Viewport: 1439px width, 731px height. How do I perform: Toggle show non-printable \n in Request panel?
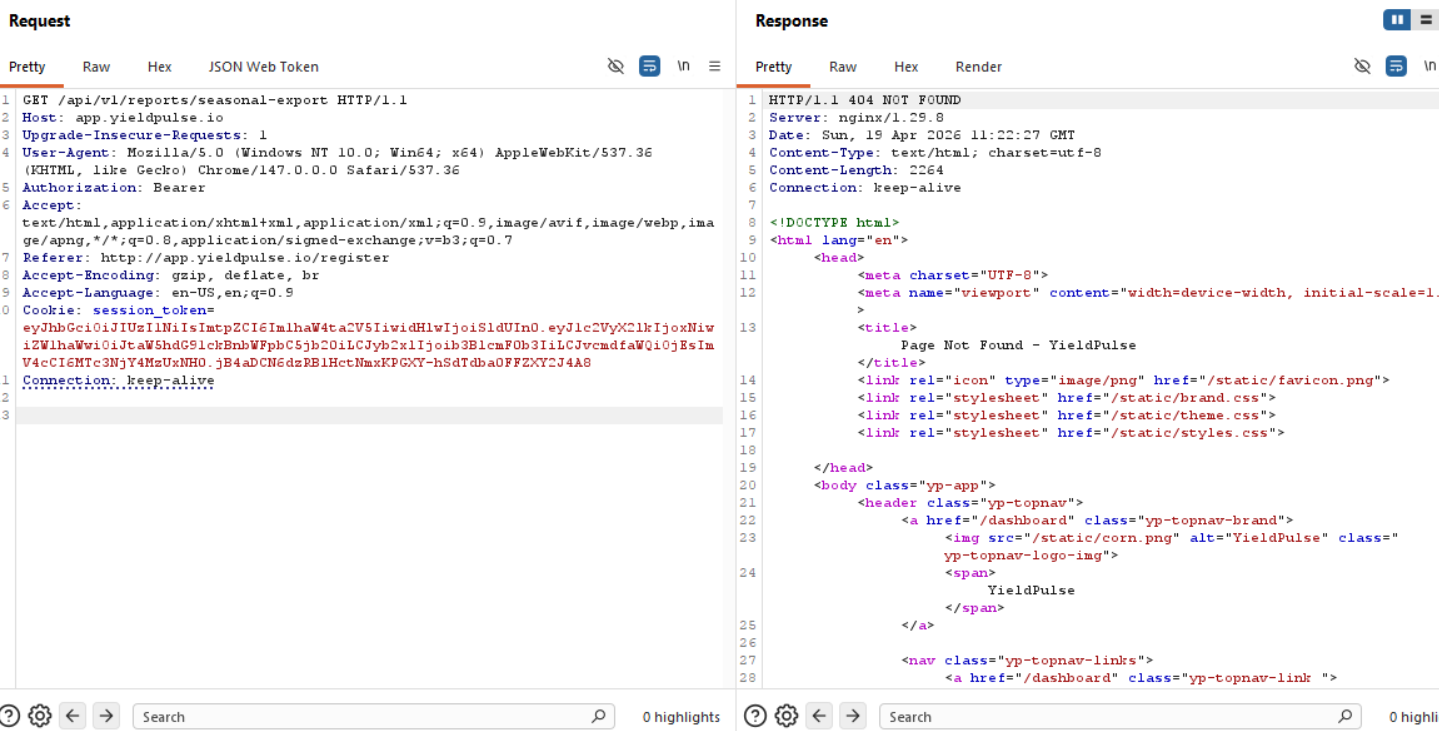tap(683, 66)
